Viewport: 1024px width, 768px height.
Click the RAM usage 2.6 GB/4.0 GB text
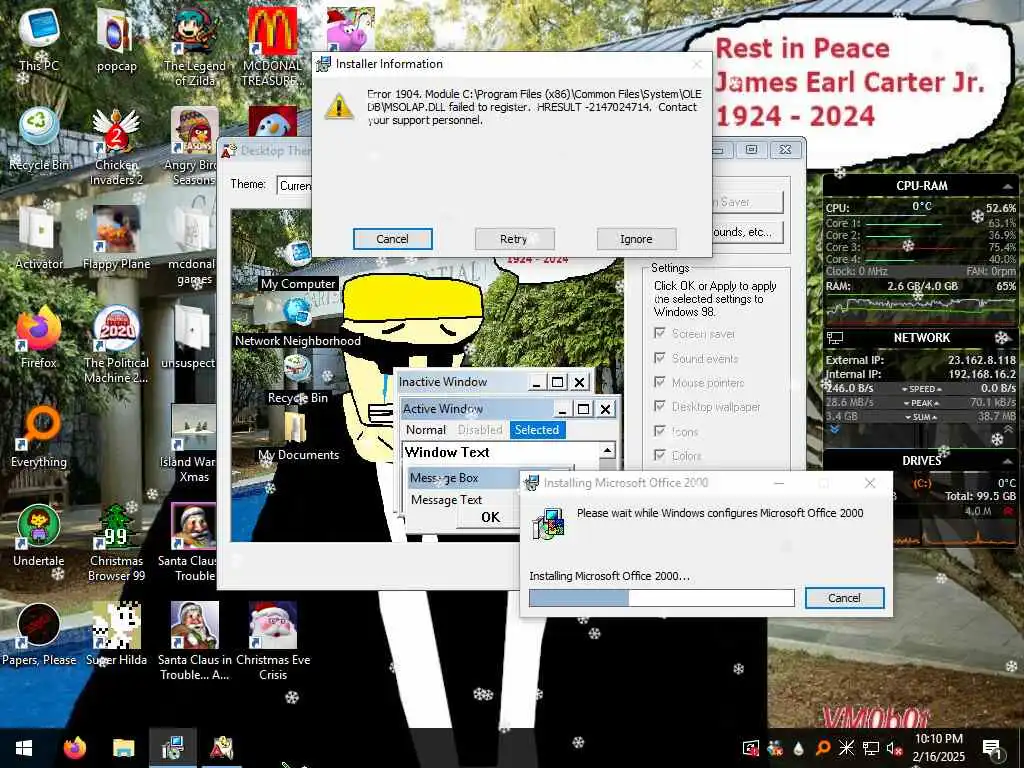tap(922, 286)
